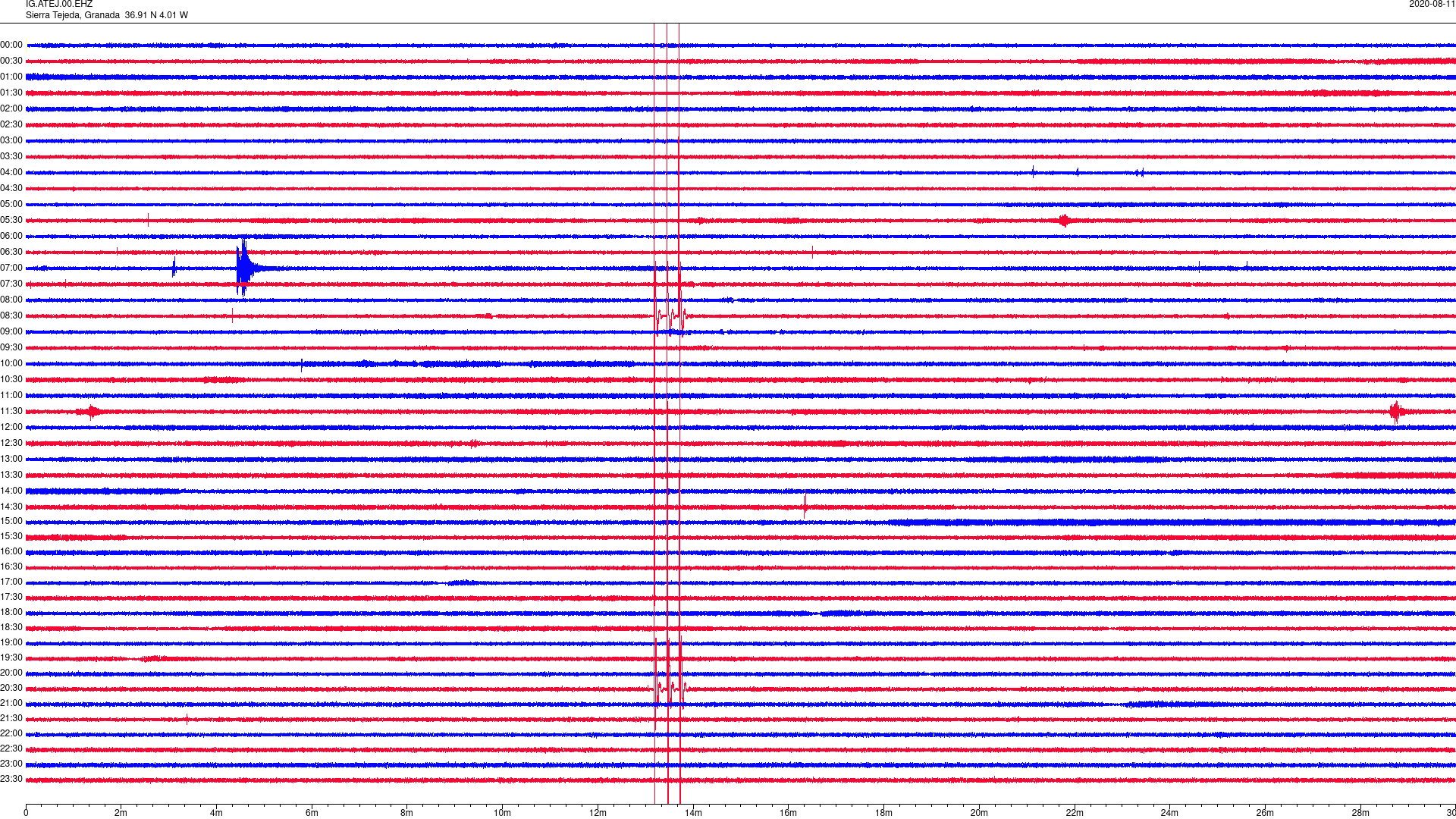
Task: Select the 11:30 trace time label
Action: [11, 412]
